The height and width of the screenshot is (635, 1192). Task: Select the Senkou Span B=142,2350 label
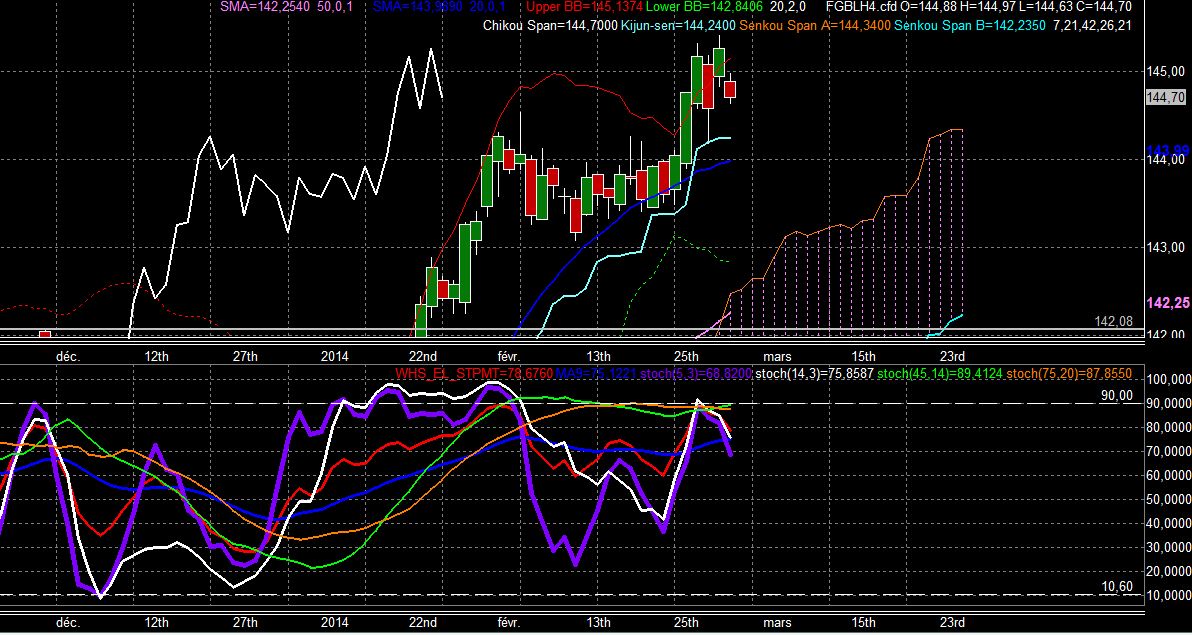968,26
